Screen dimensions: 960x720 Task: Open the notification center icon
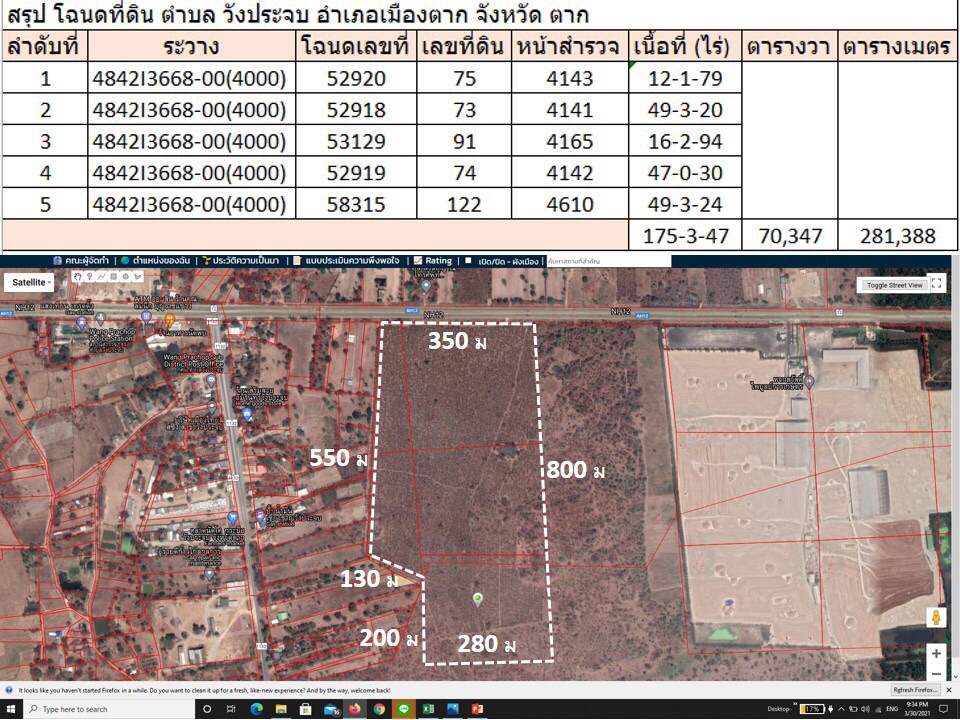943,709
